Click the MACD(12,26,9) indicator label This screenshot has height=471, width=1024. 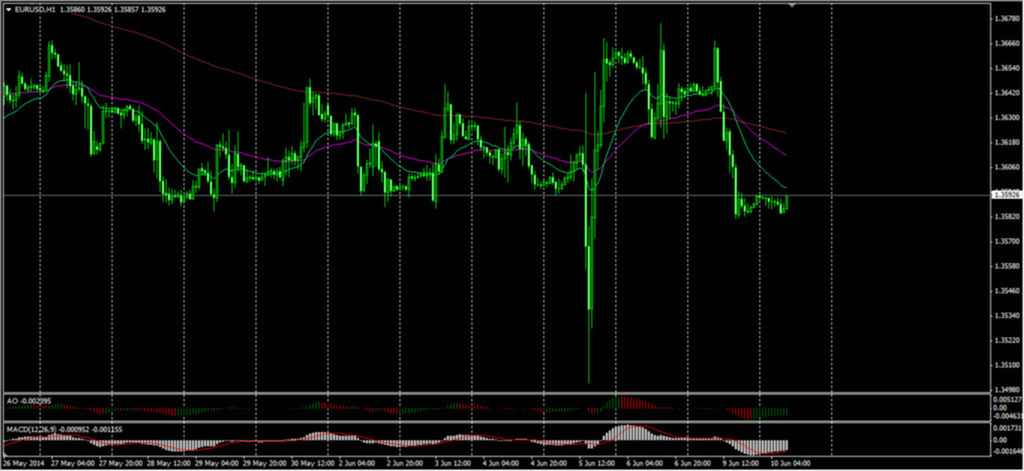28,429
